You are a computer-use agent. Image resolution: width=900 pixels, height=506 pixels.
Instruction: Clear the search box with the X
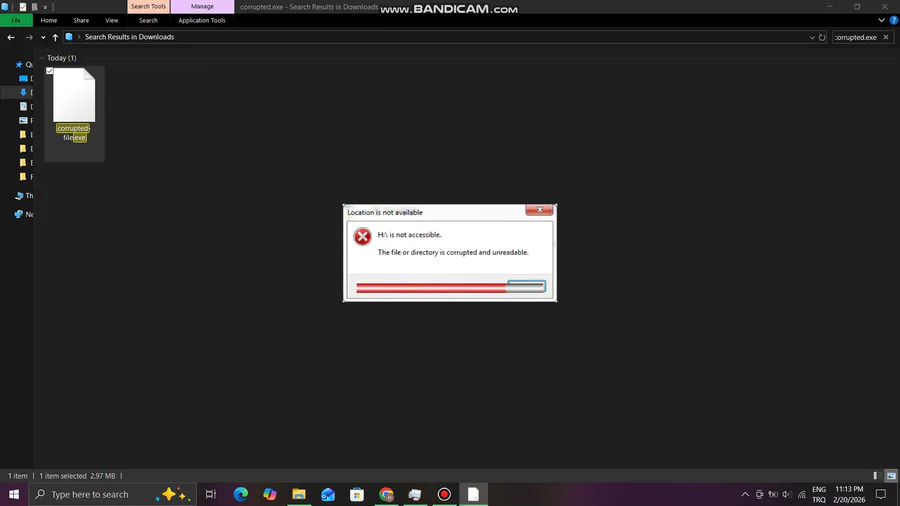point(886,37)
